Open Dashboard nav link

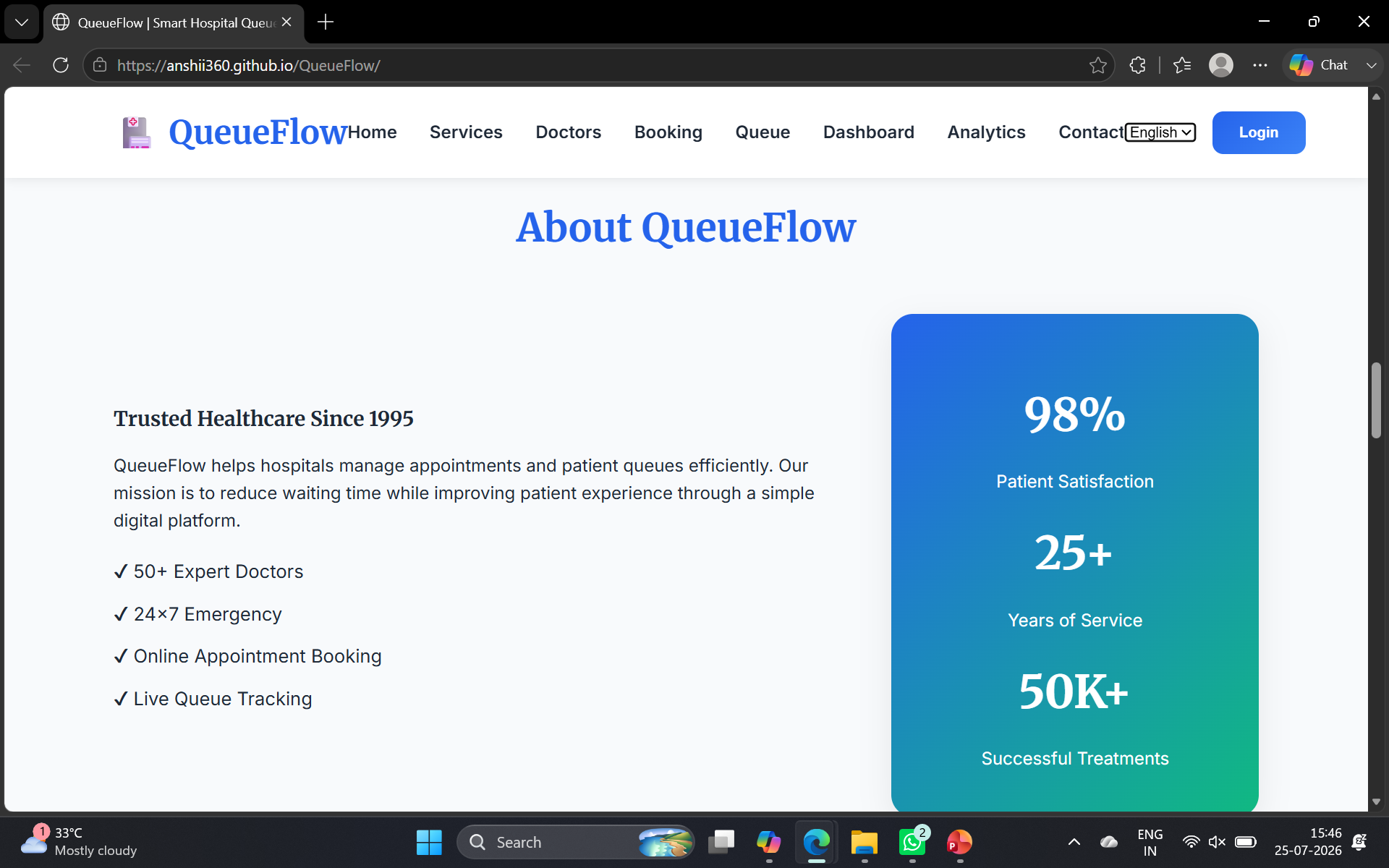click(869, 132)
